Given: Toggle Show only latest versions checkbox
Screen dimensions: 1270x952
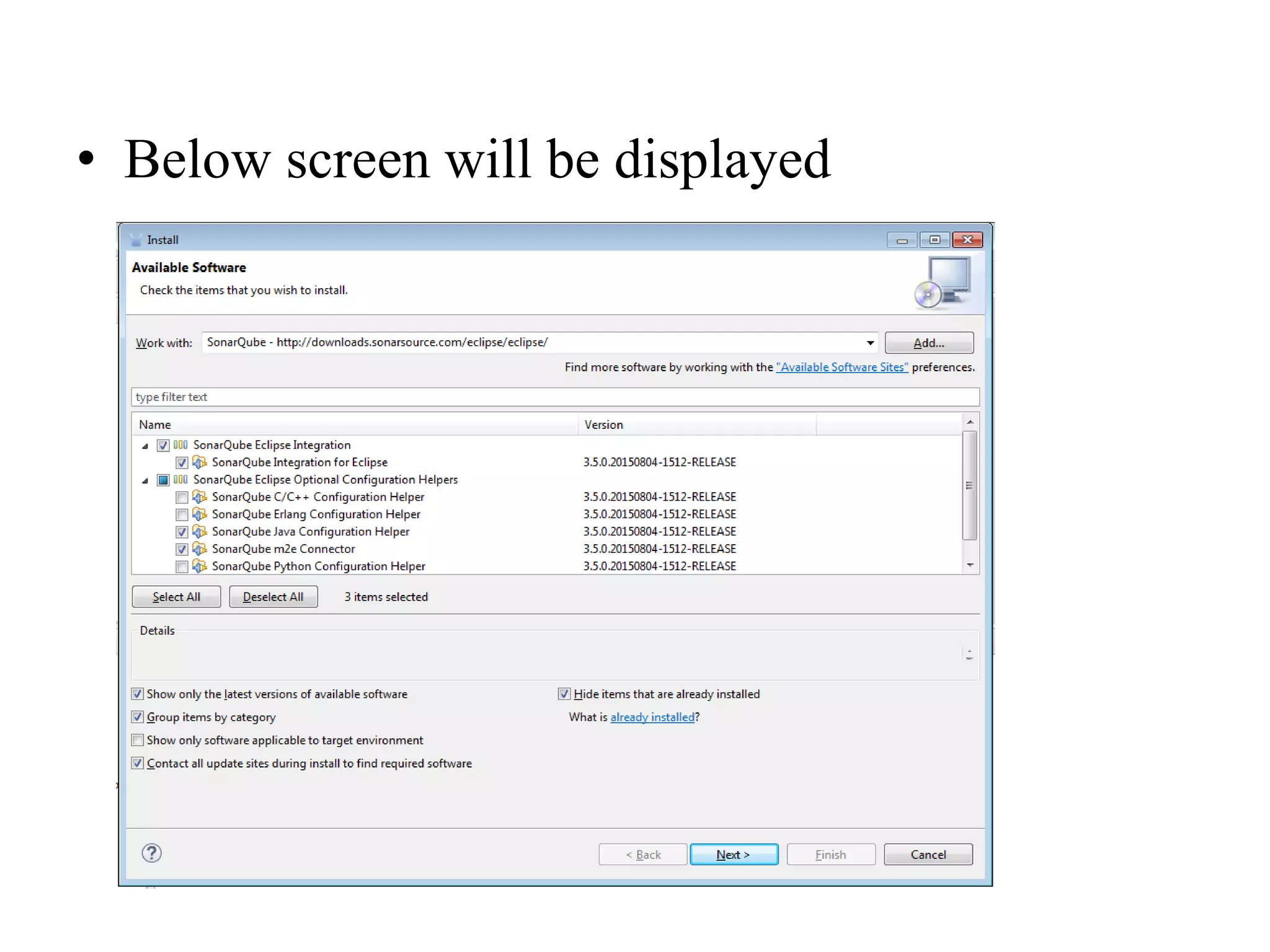Looking at the screenshot, I should pos(138,694).
